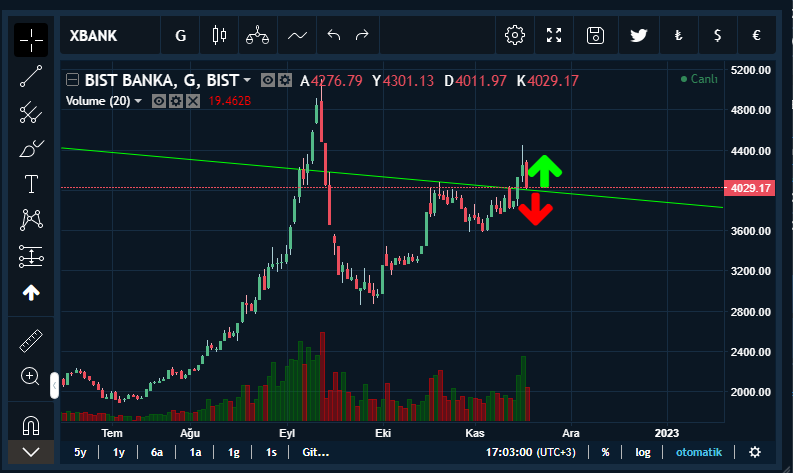Collapse the BIST BANKA legend

point(72,80)
